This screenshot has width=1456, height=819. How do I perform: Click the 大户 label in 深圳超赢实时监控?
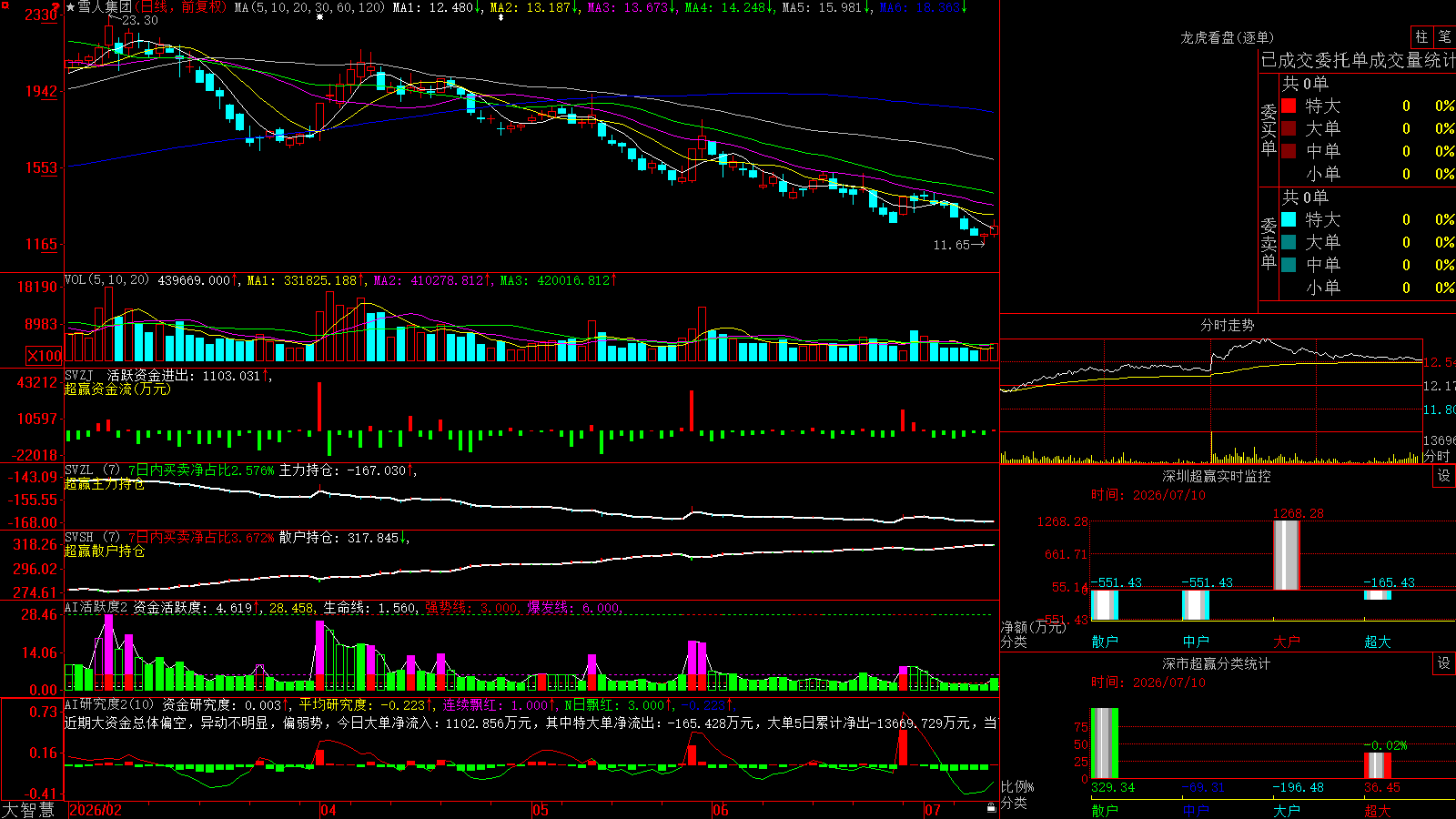point(1287,642)
